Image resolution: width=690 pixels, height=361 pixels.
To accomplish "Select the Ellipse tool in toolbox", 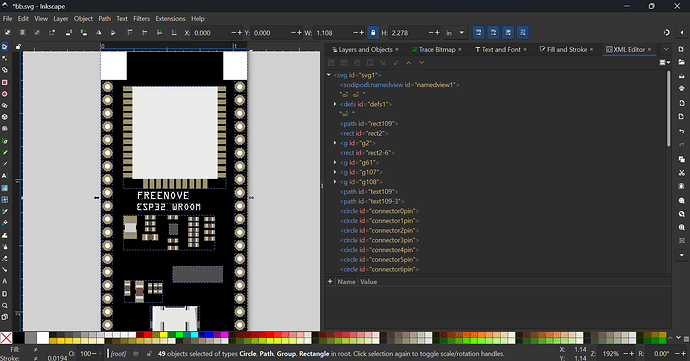I will pyautogui.click(x=5, y=94).
